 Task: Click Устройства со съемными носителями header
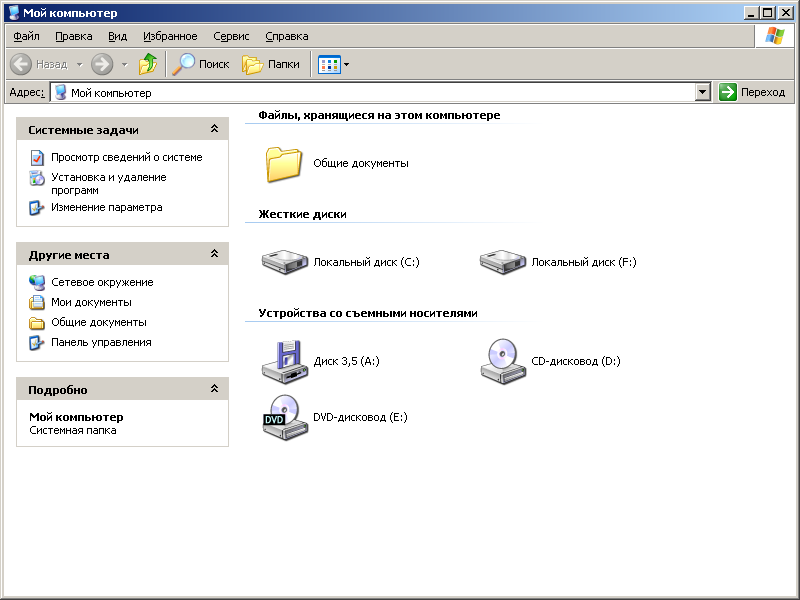(x=368, y=313)
